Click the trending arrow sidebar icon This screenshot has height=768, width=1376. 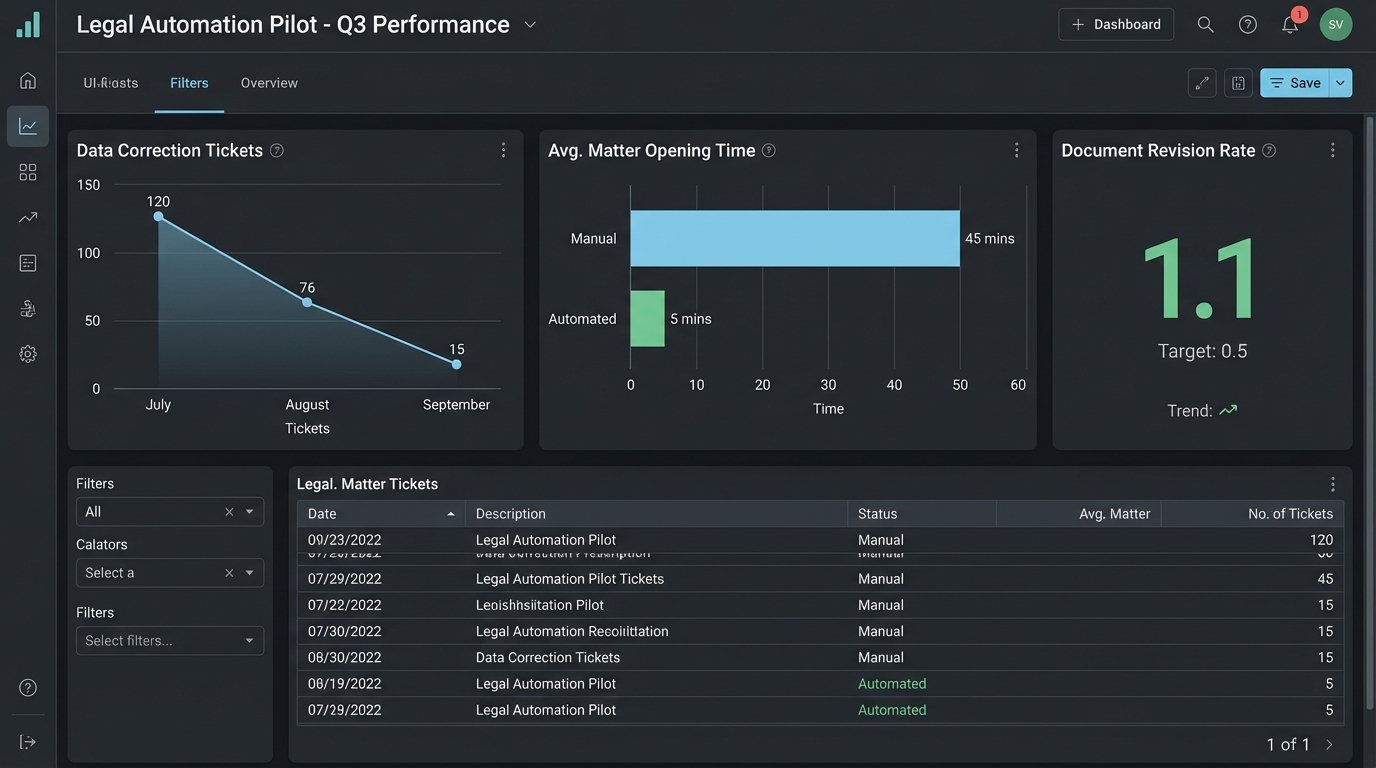click(26, 216)
